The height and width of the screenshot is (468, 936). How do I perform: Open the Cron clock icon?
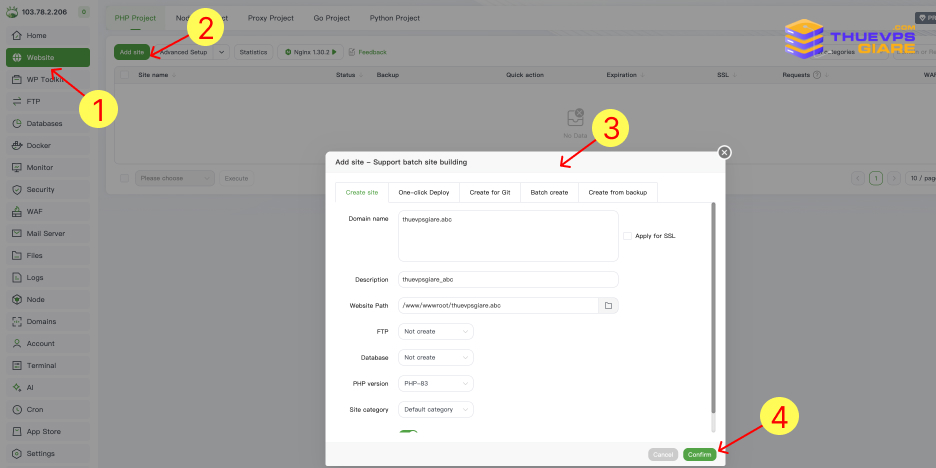coord(17,410)
